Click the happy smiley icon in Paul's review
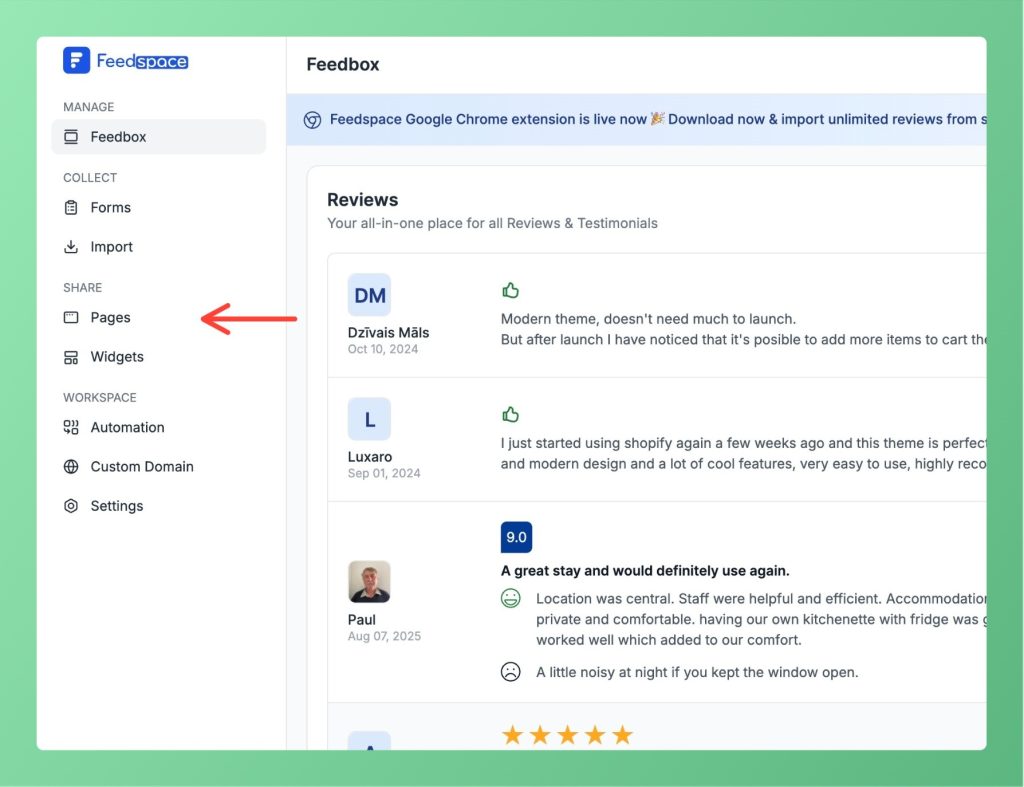The height and width of the screenshot is (787, 1024). coord(510,598)
